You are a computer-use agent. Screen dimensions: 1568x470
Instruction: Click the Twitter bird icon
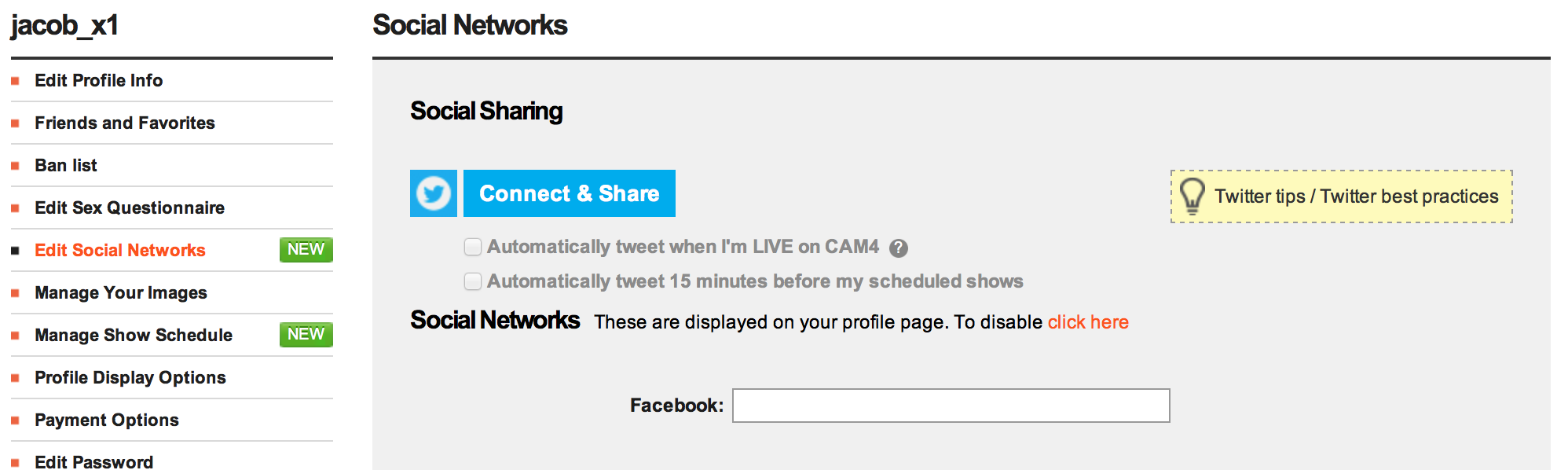pos(433,193)
